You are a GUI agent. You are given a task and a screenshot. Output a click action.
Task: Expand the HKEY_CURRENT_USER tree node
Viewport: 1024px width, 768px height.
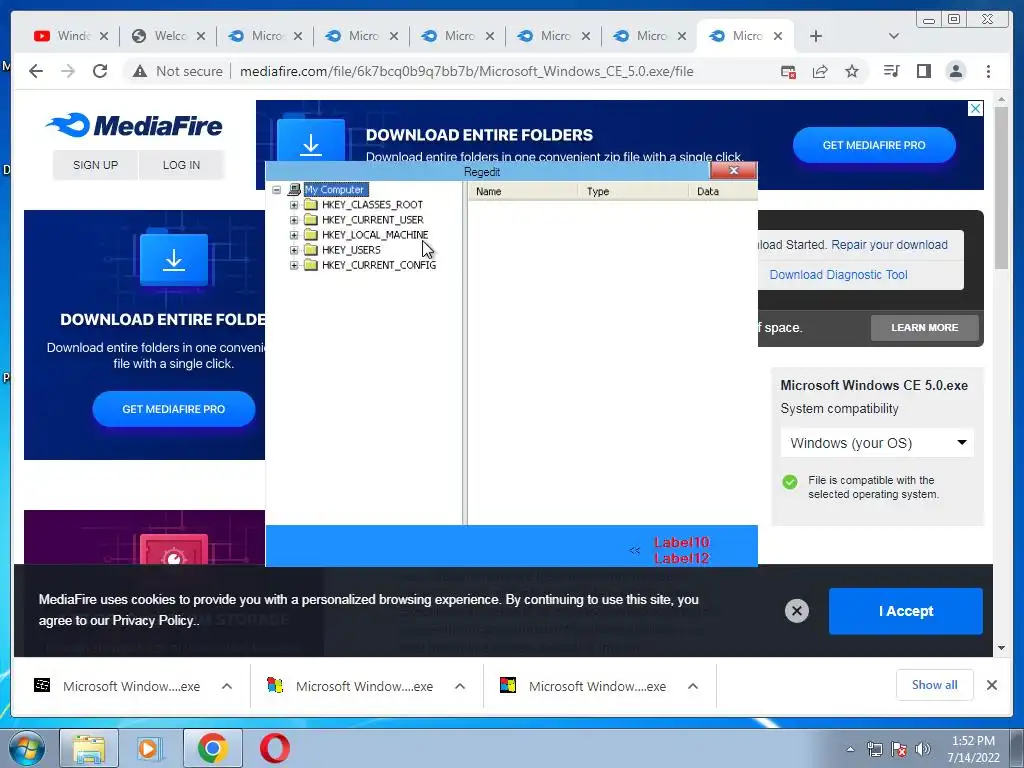[x=294, y=220]
